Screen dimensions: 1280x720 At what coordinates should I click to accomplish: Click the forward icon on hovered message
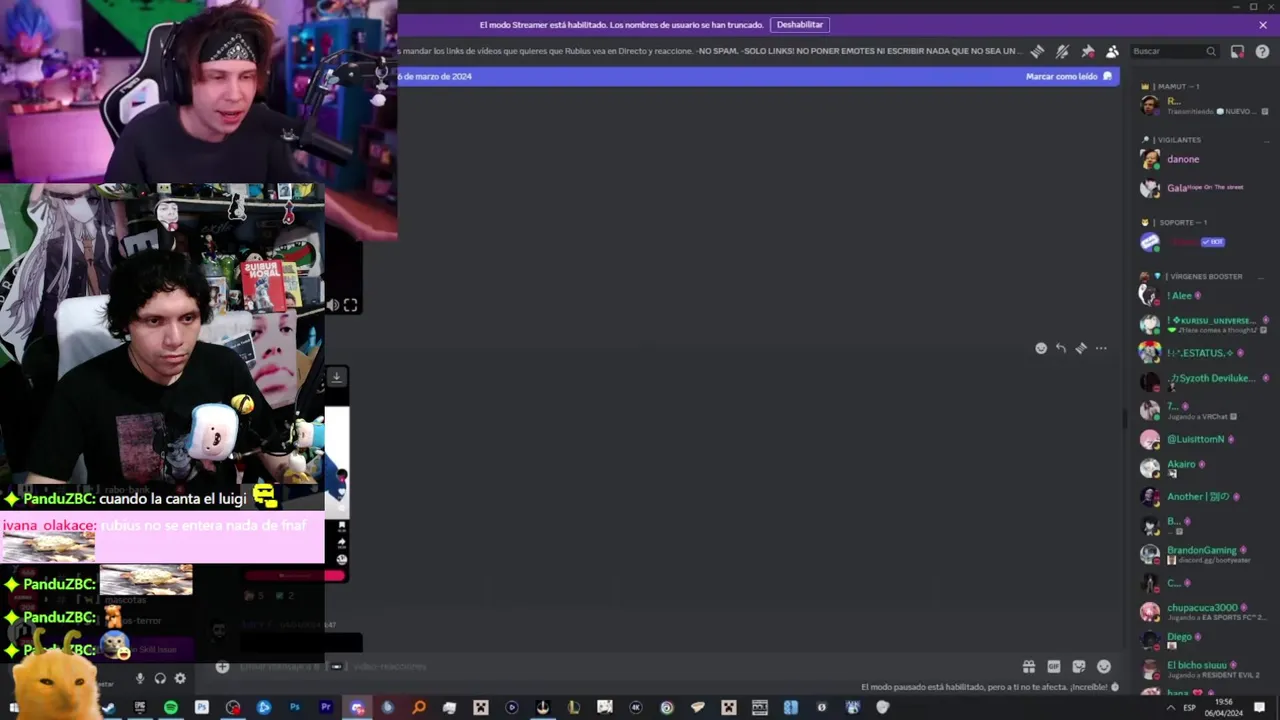tap(1081, 348)
